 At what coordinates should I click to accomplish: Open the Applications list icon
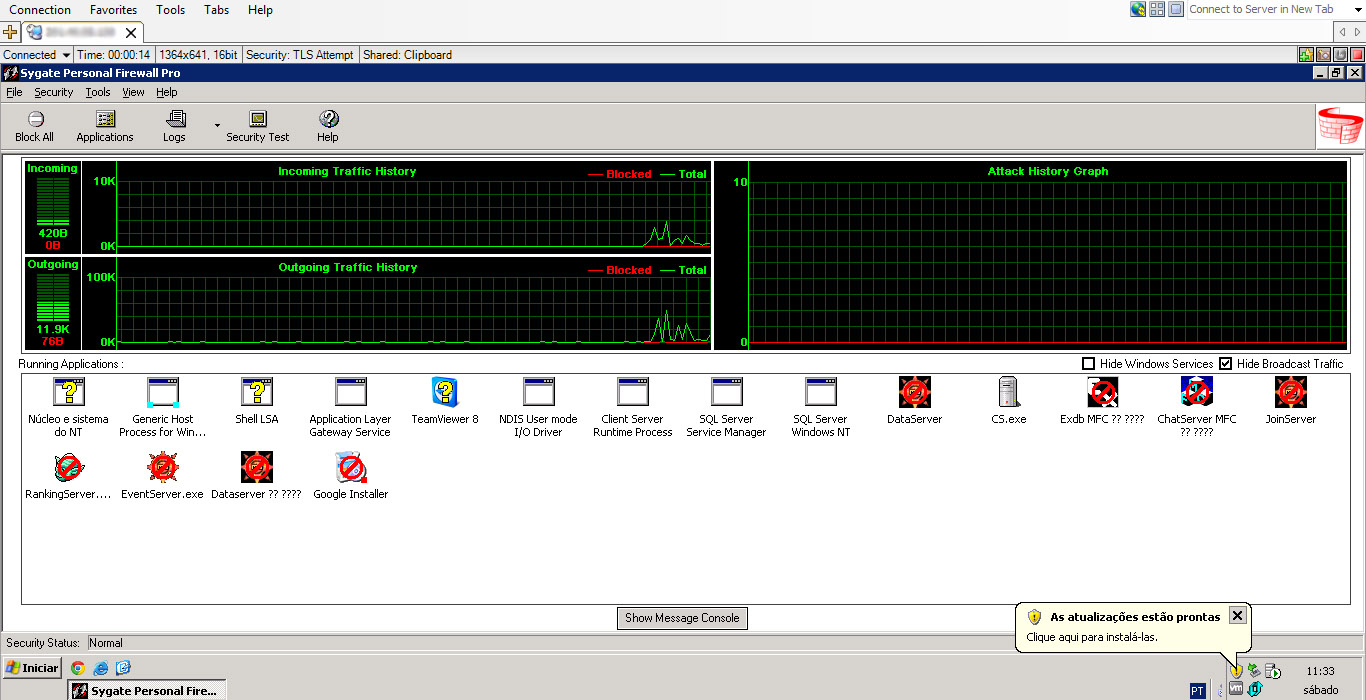(104, 124)
